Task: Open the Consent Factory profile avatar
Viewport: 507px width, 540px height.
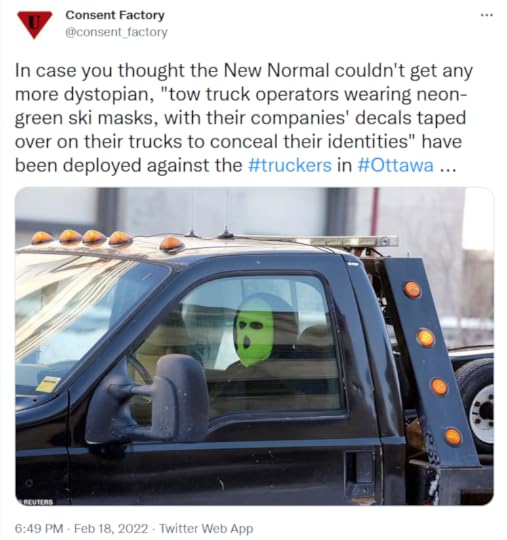Action: pyautogui.click(x=34, y=24)
